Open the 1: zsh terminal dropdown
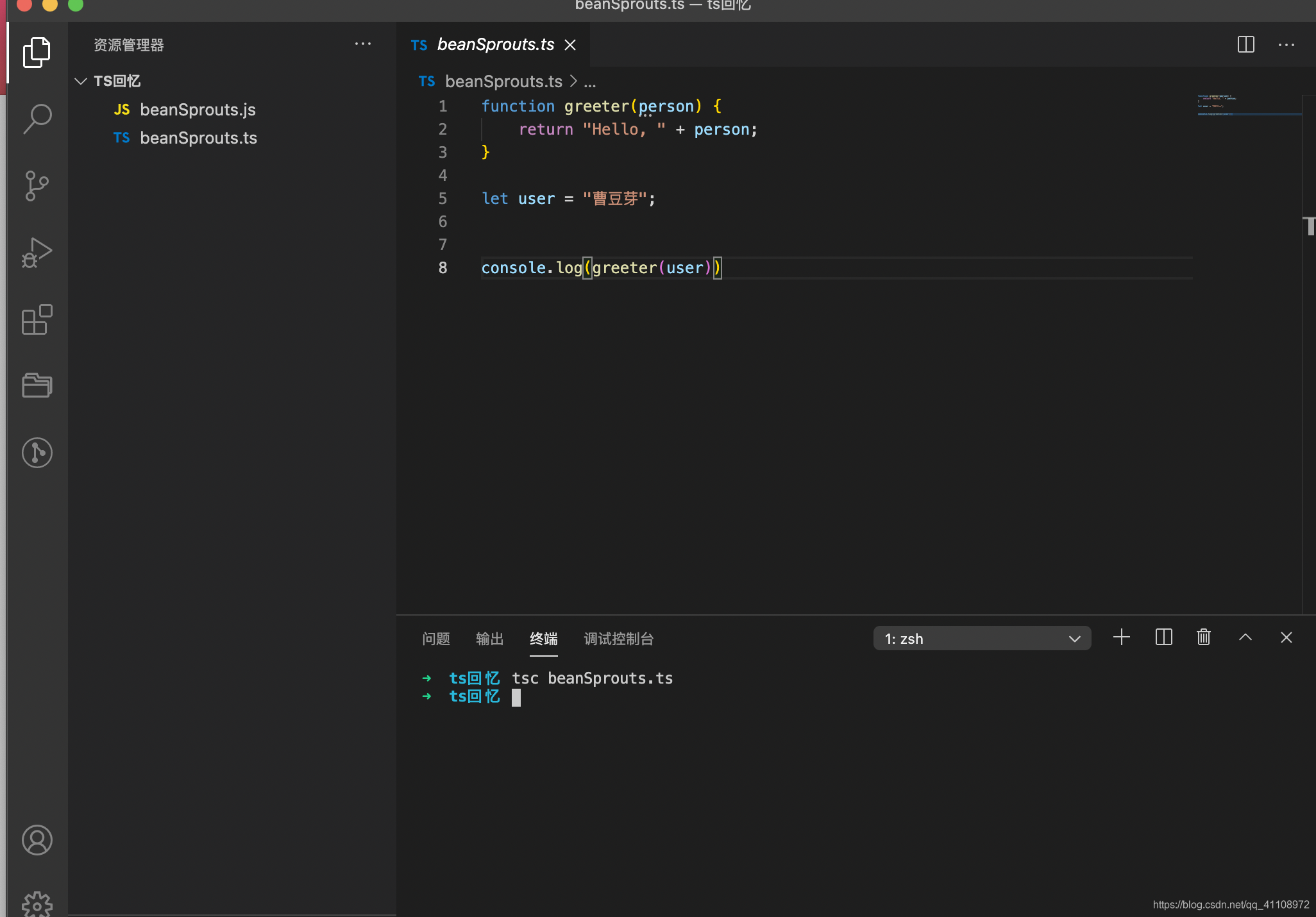This screenshot has width=1316, height=917. 982,638
